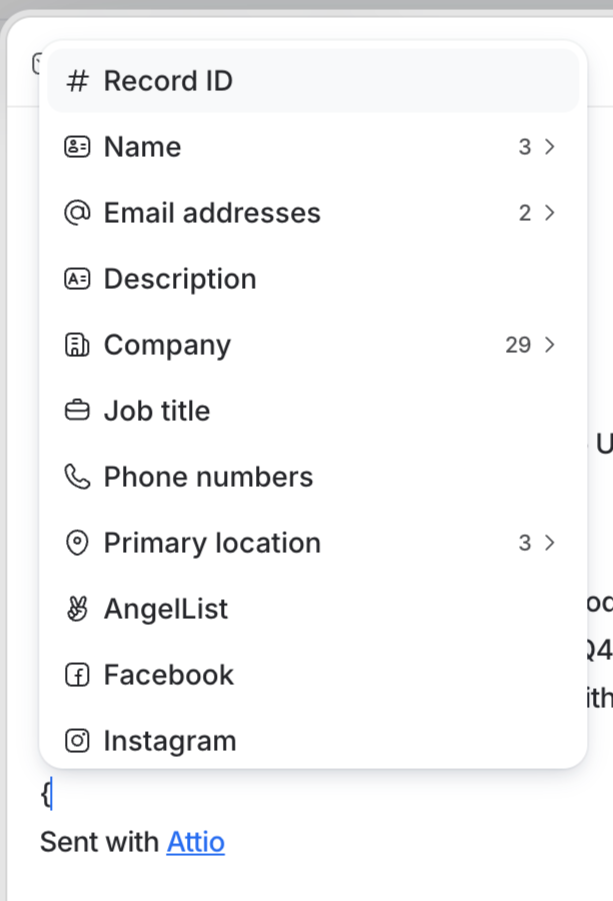Click the location pin icon beside Primary location

[x=77, y=542]
